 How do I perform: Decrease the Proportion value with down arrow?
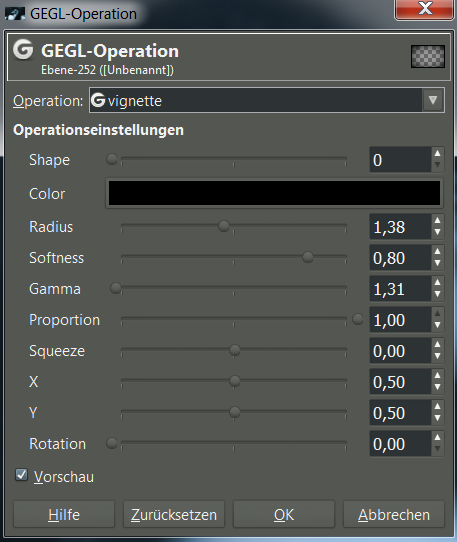[437, 326]
